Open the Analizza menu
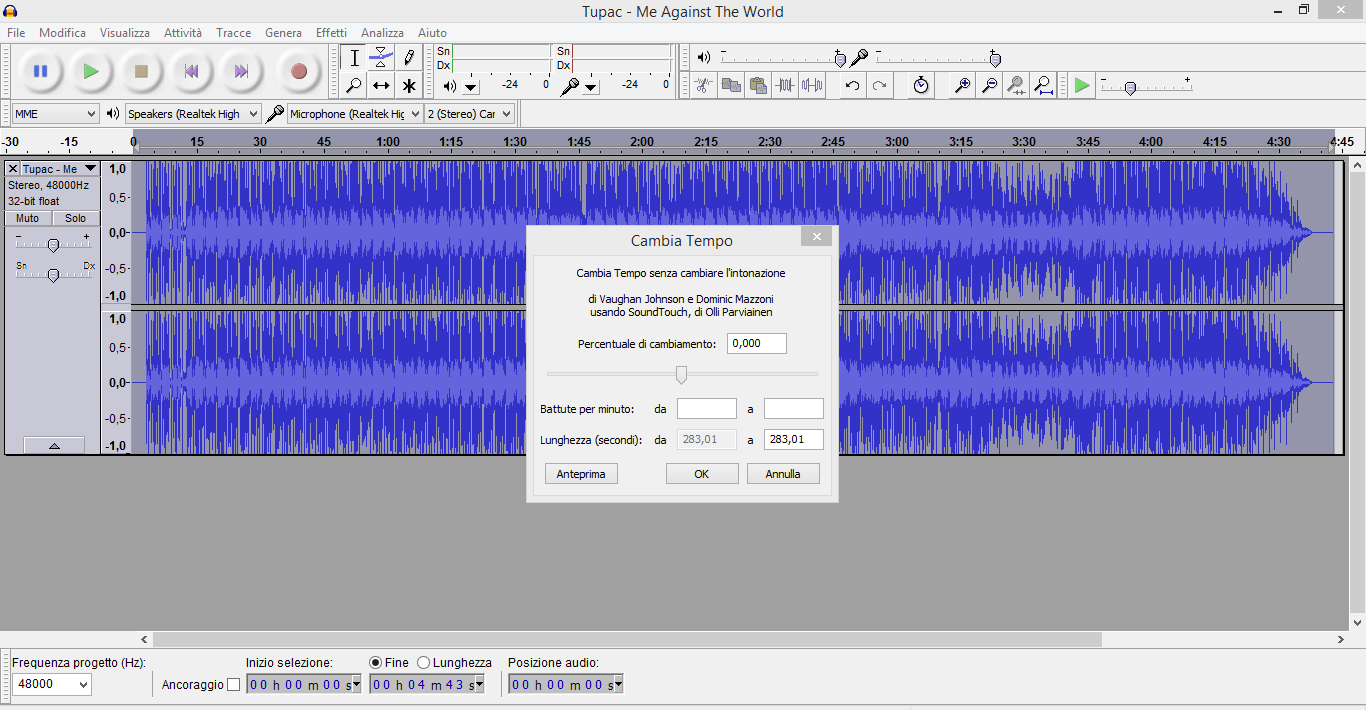The height and width of the screenshot is (710, 1366). click(x=383, y=33)
